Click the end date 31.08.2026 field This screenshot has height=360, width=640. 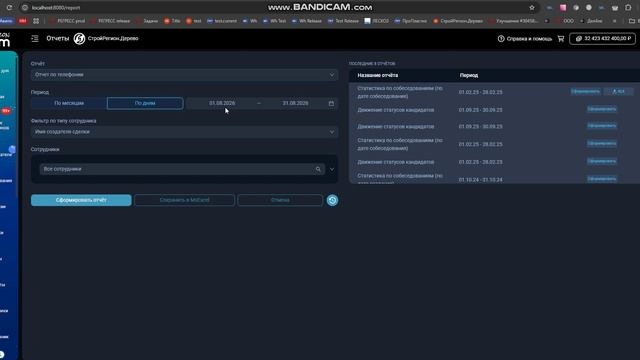pos(295,103)
